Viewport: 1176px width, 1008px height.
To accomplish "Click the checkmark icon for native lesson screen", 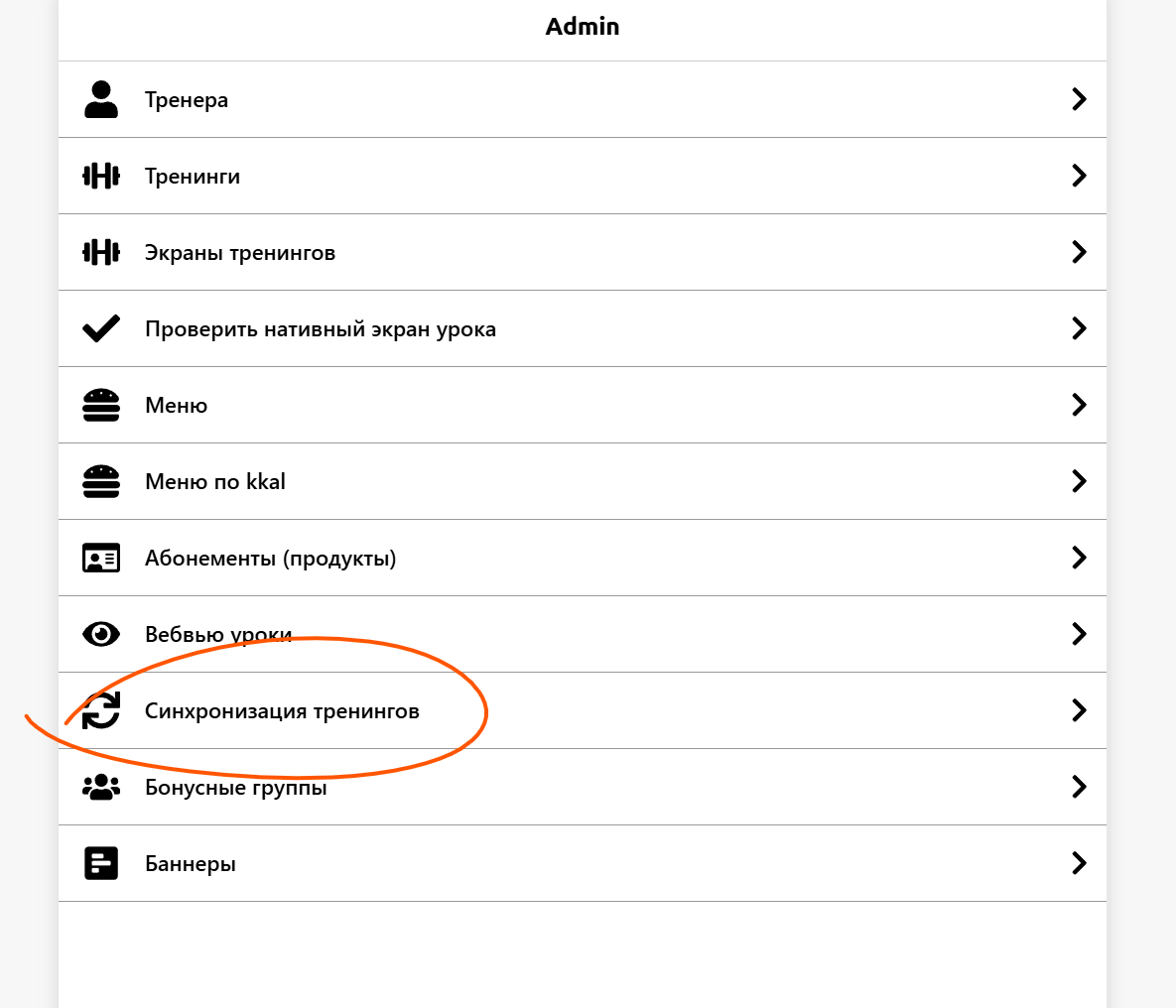I will 101,329.
